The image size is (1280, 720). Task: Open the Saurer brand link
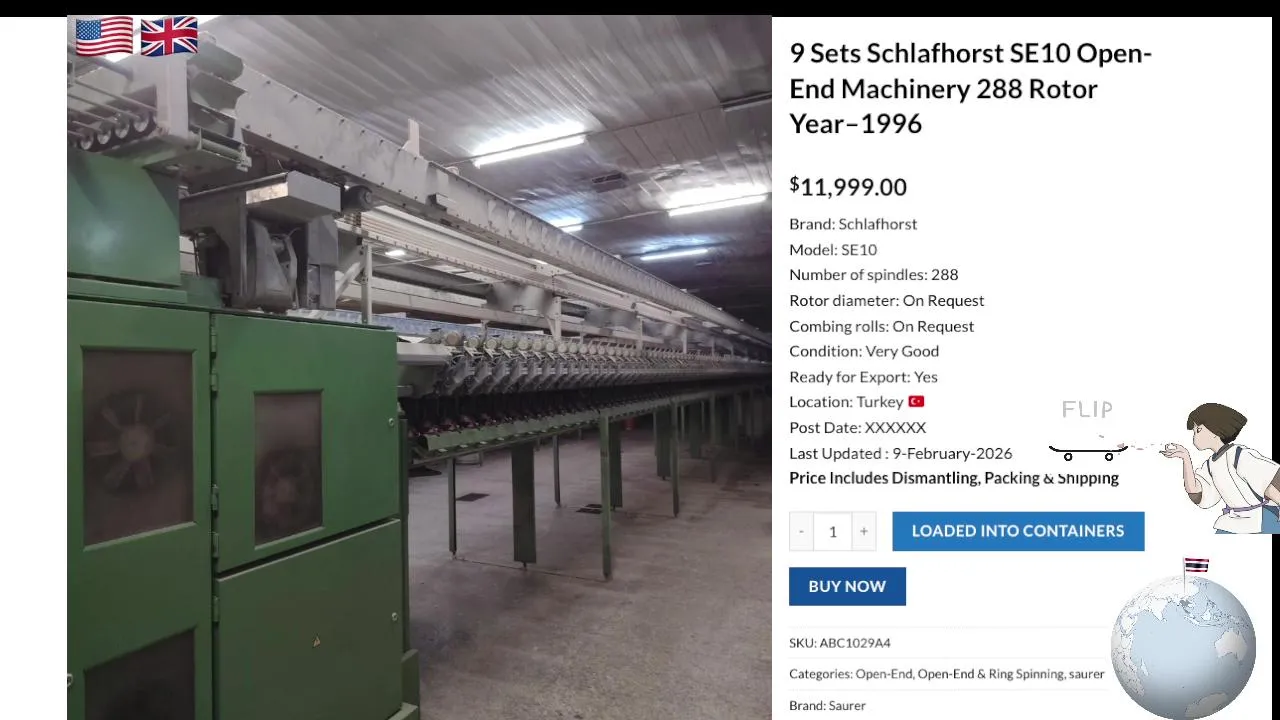pyautogui.click(x=847, y=705)
